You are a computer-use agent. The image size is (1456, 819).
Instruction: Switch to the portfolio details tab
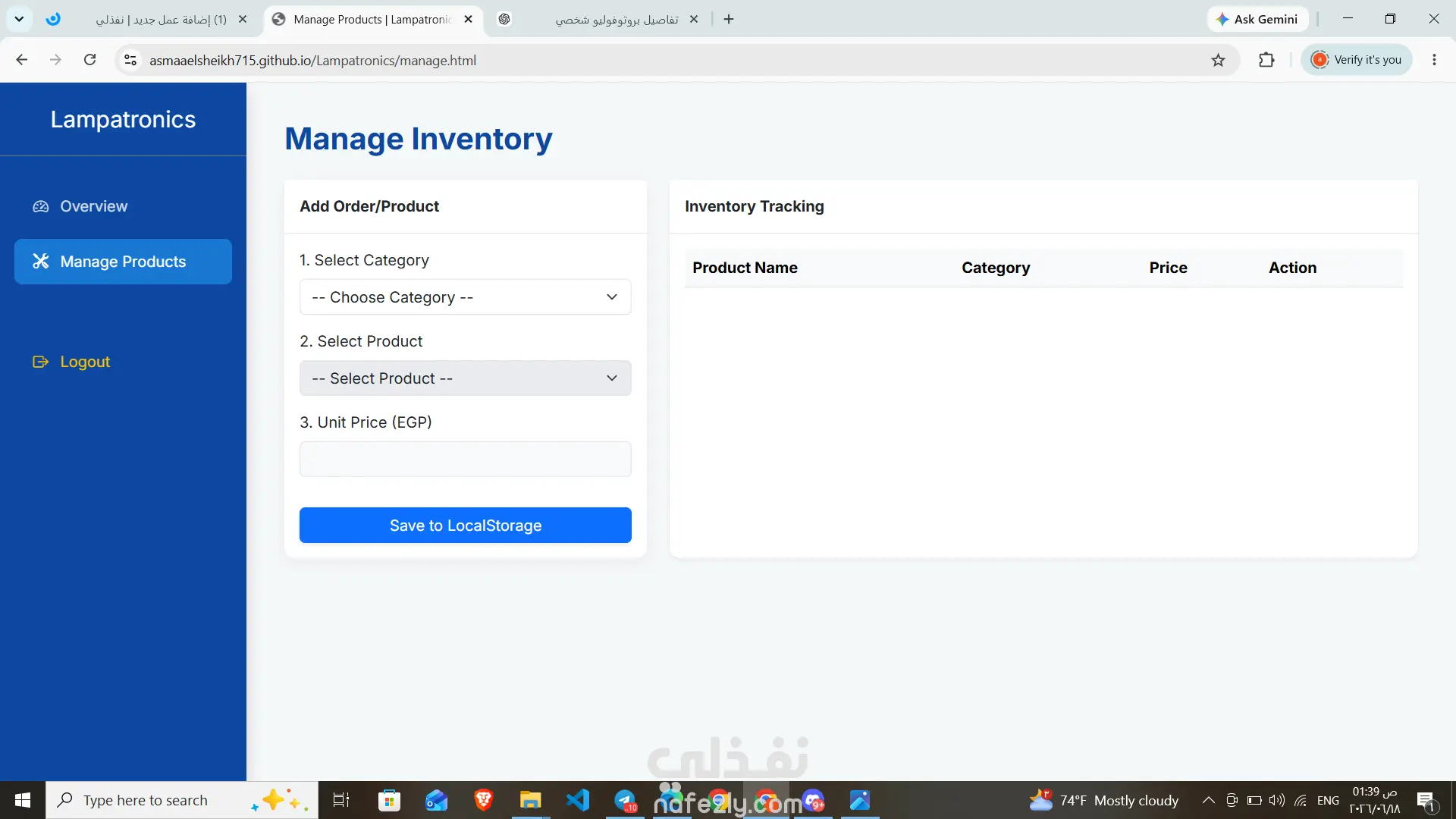[x=599, y=19]
